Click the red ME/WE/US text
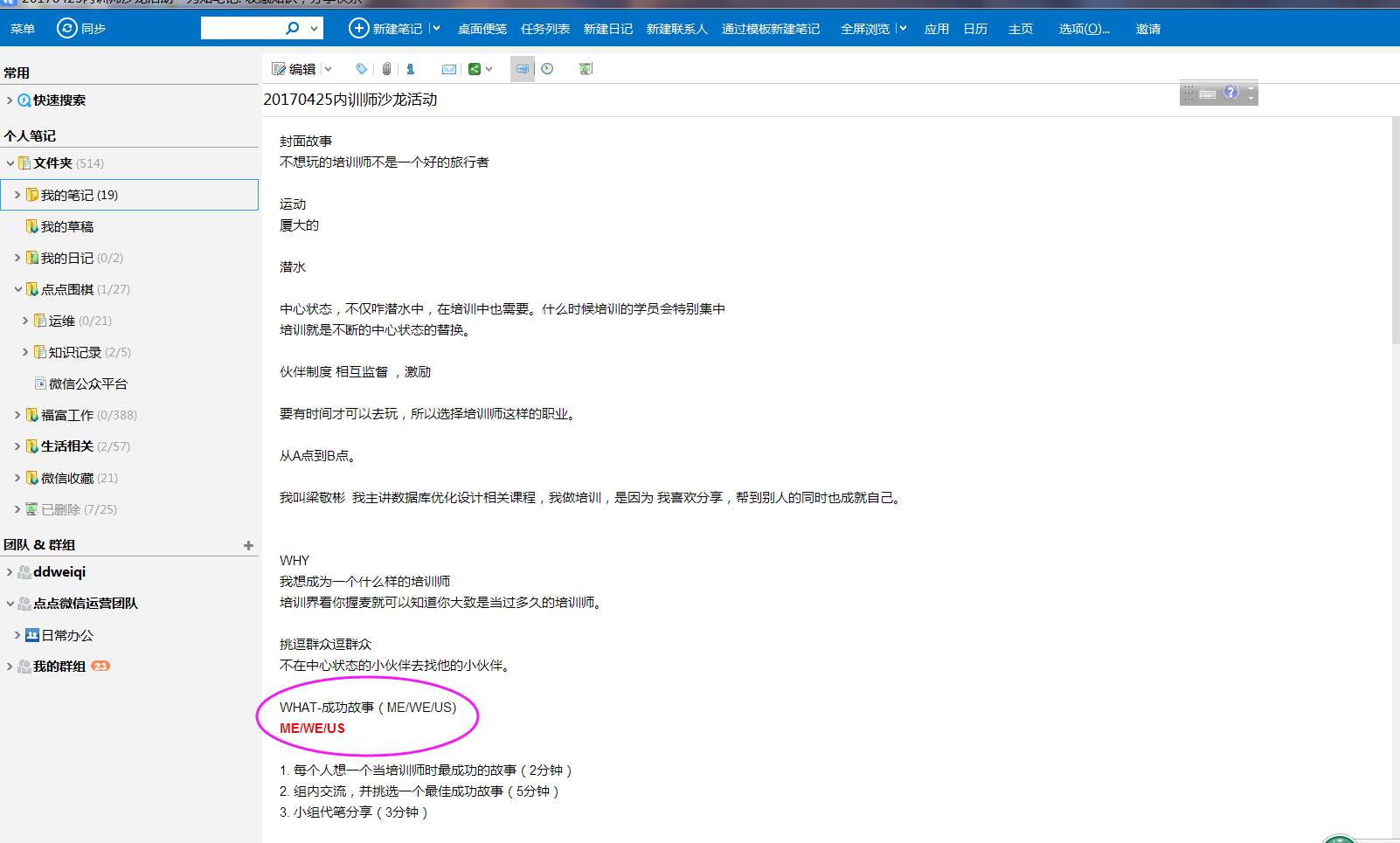Viewport: 1400px width, 843px height. [x=312, y=729]
